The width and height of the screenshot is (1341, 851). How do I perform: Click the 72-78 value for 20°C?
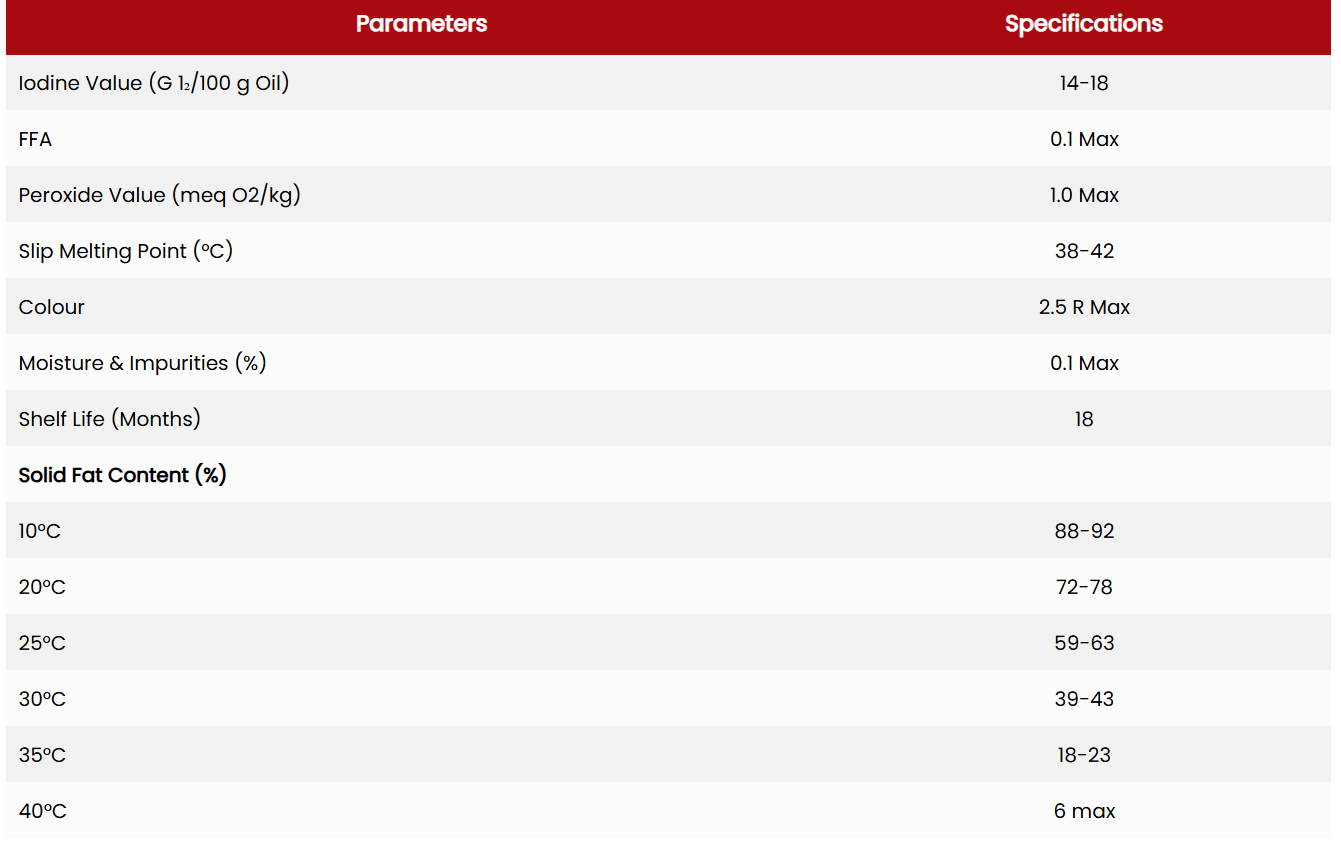[1084, 587]
